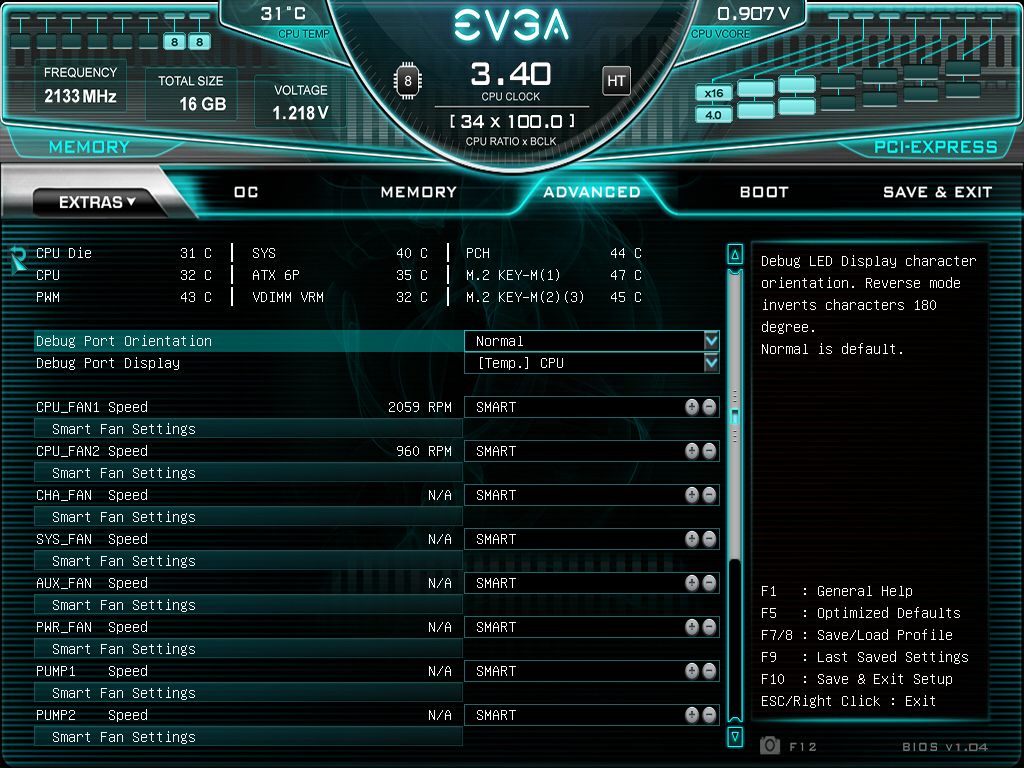Select the Debug Port Display row label

point(108,363)
